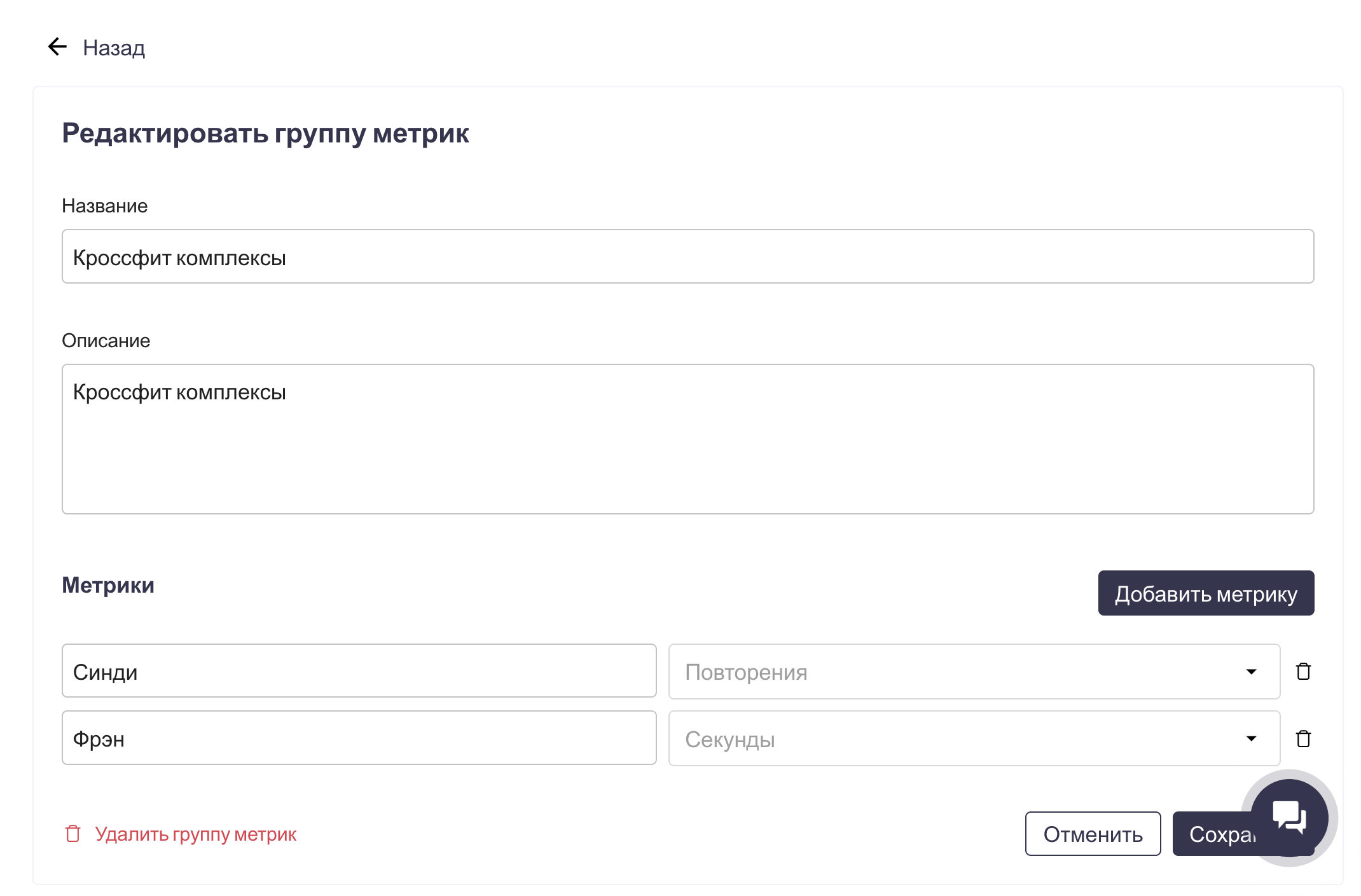Open the chat support bubble
This screenshot has height=896, width=1361.
point(1289,817)
